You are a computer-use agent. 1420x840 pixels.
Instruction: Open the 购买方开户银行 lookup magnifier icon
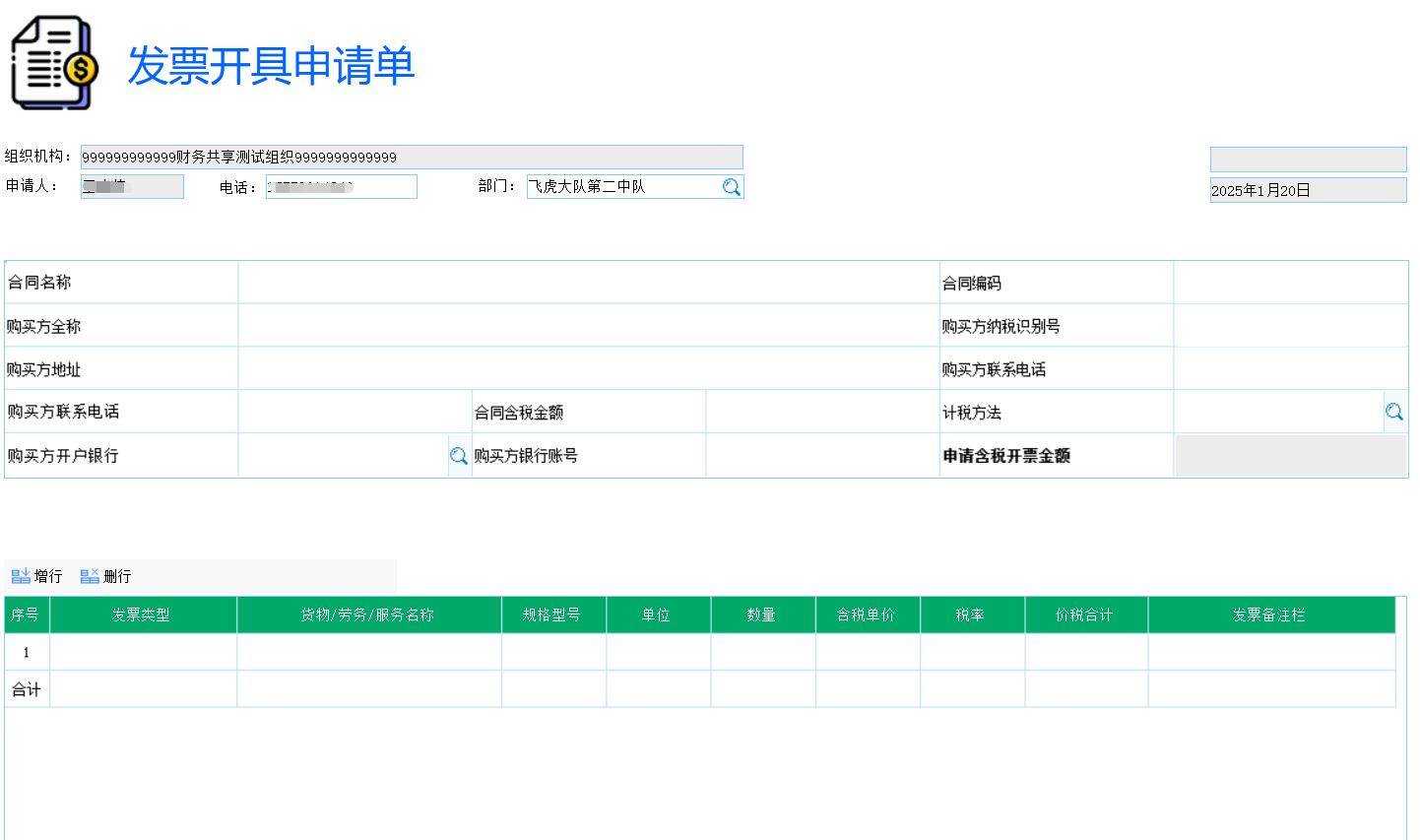[458, 455]
